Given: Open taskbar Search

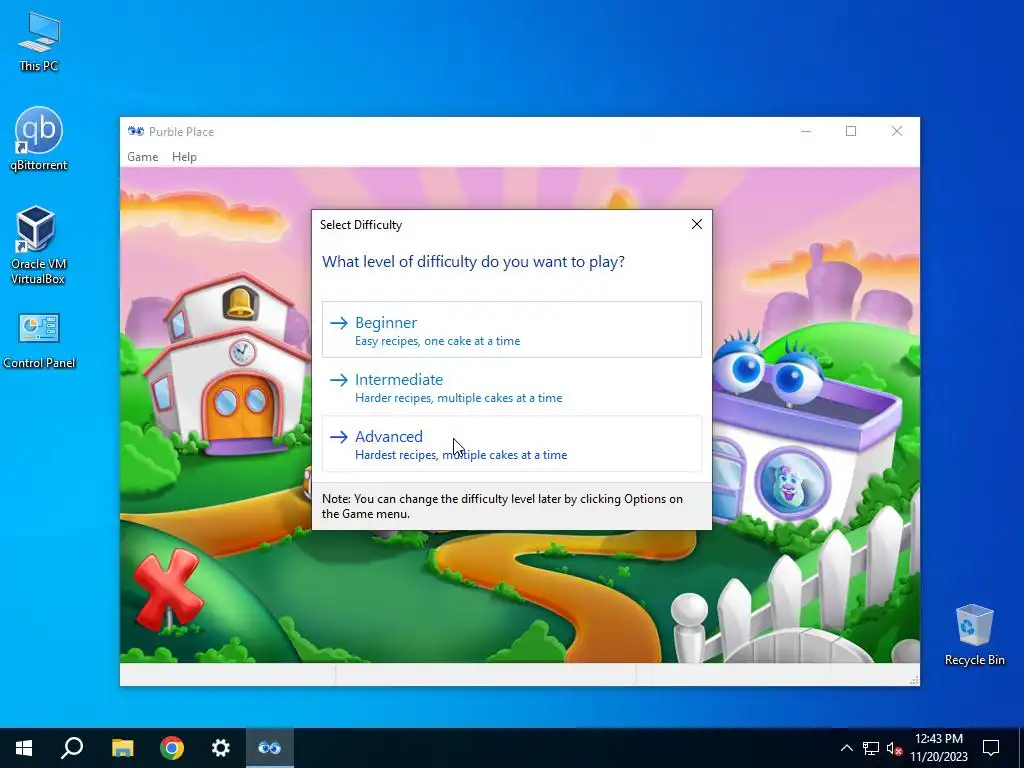Looking at the screenshot, I should coord(72,748).
